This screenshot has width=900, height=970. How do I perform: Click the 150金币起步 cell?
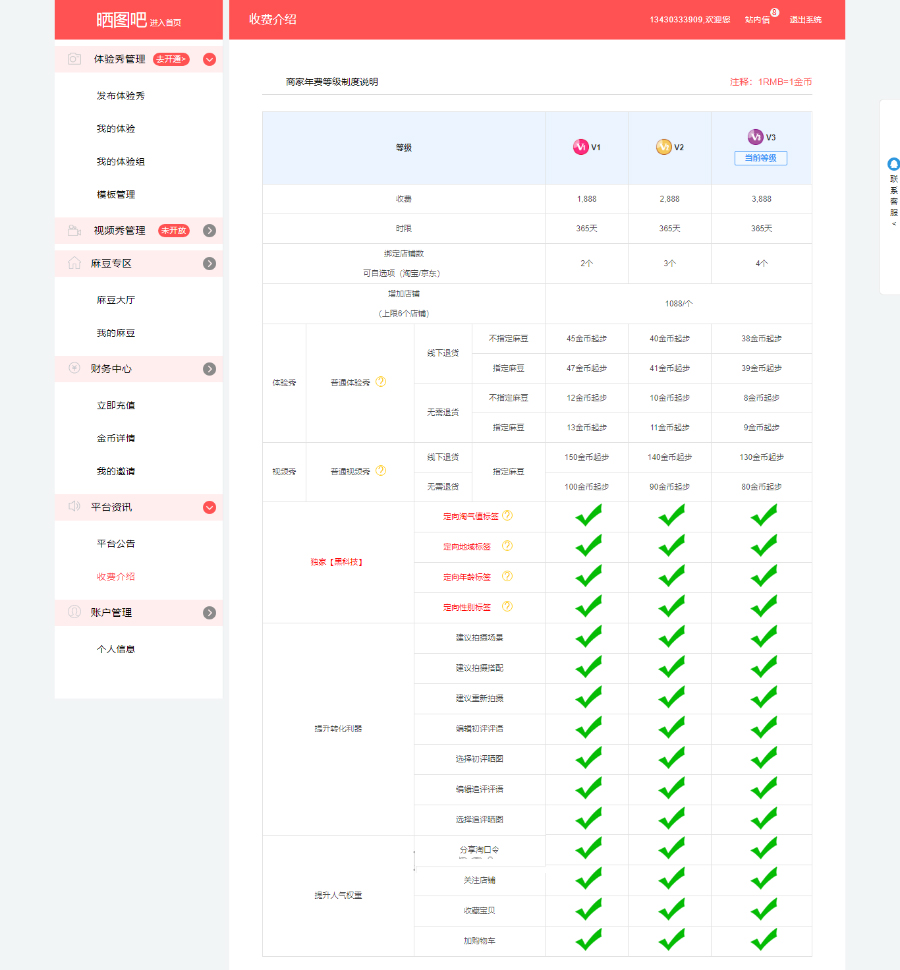pyautogui.click(x=586, y=457)
